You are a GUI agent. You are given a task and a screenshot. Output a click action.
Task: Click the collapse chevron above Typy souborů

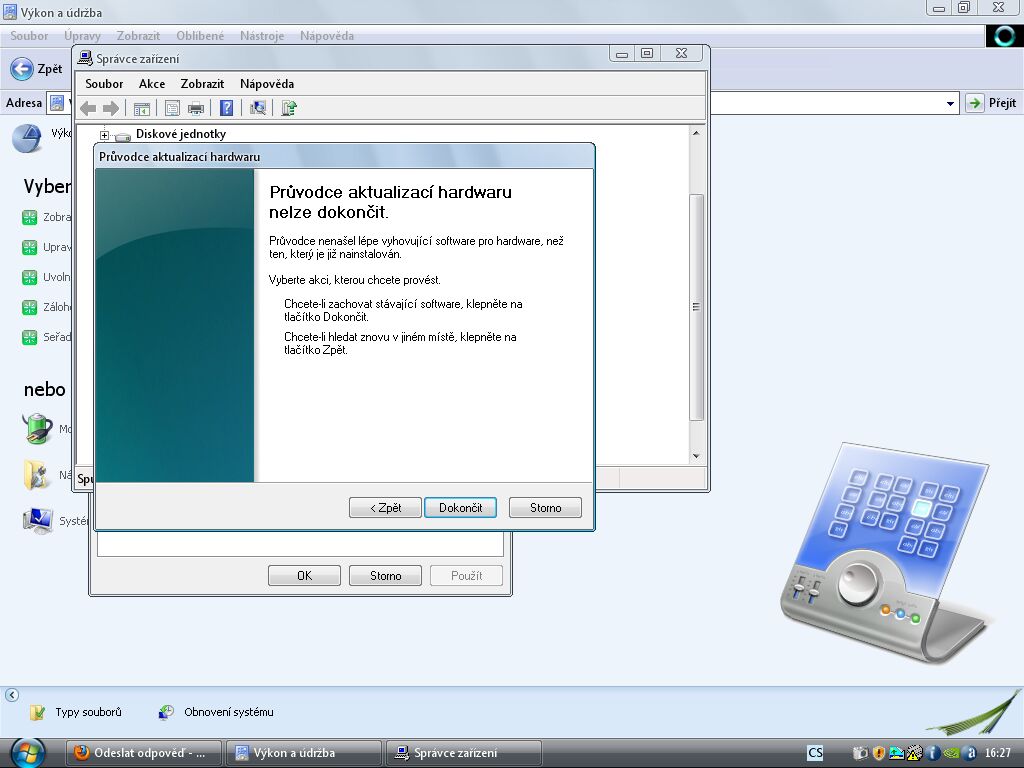(12, 695)
